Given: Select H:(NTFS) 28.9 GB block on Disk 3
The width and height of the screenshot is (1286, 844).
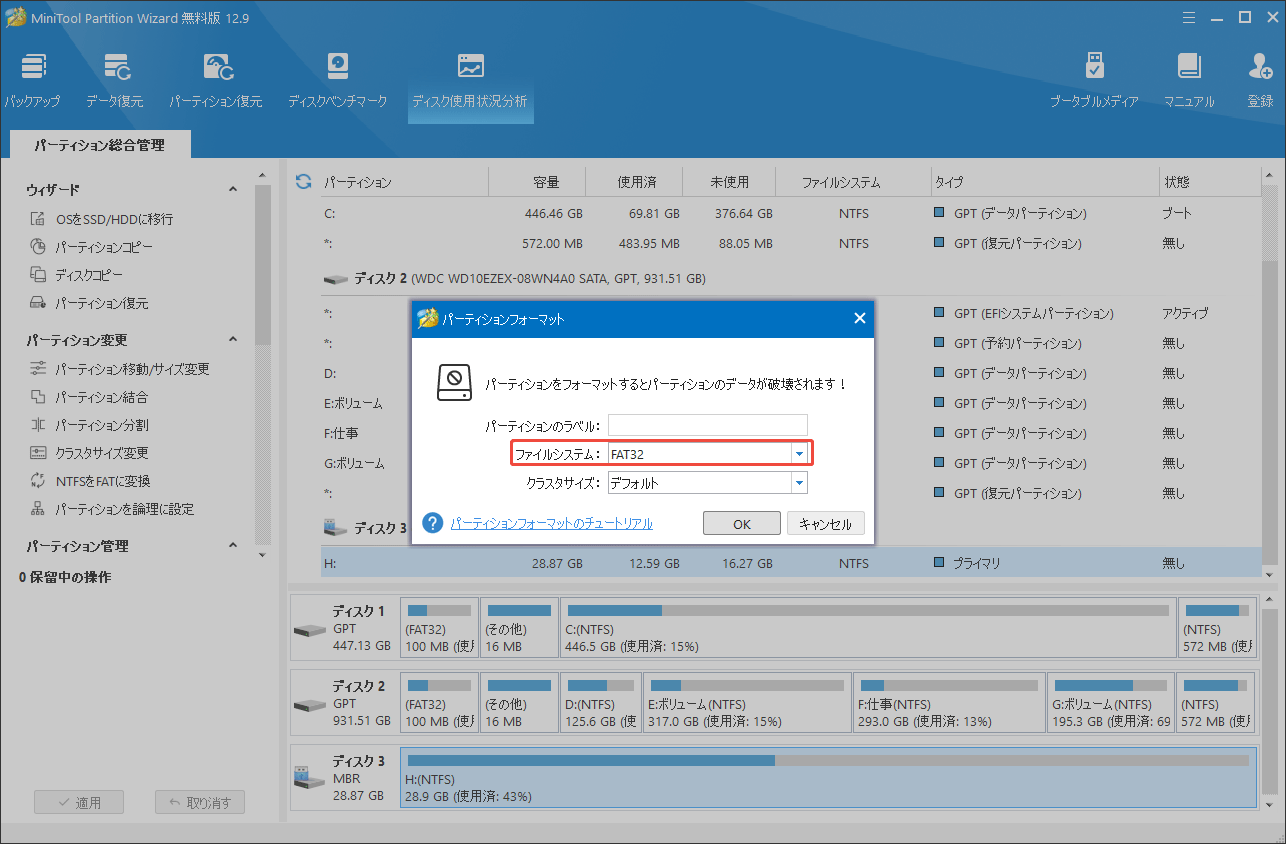Looking at the screenshot, I should tap(828, 777).
